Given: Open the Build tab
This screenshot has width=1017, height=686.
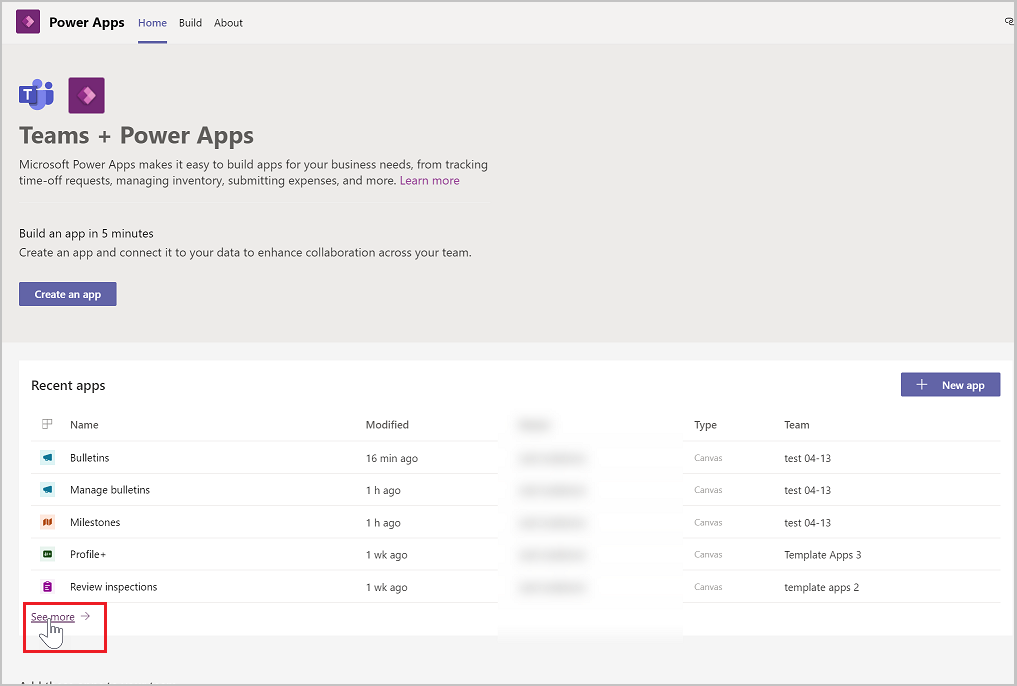Looking at the screenshot, I should [x=190, y=23].
